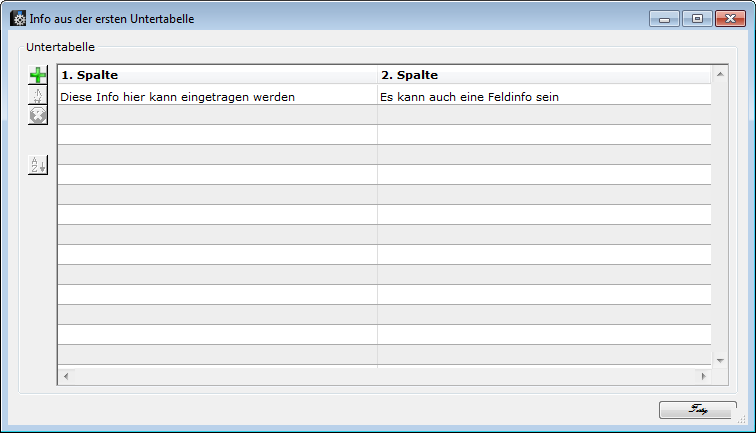Click the "1. Spalte" column header

[217, 75]
